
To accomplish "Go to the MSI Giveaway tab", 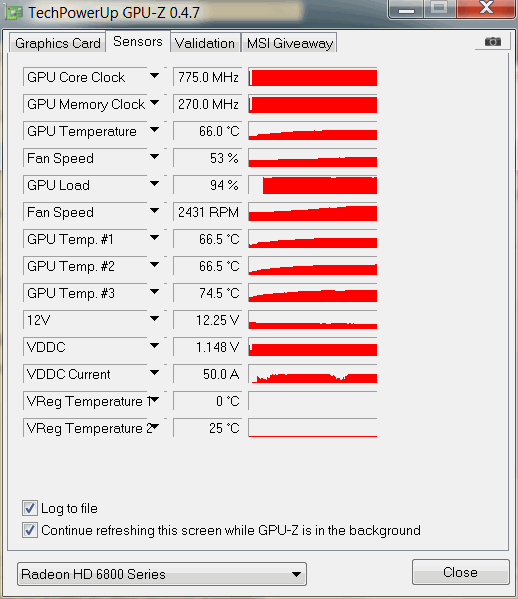I will (x=290, y=43).
